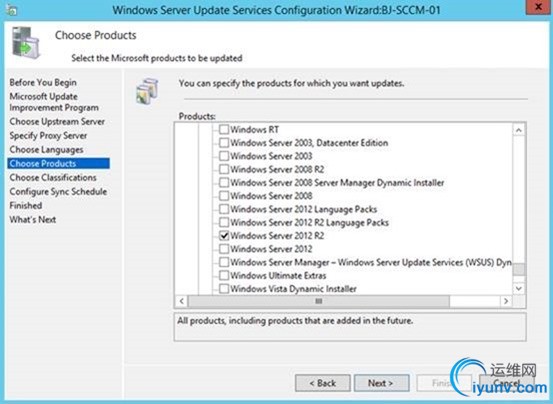Close the configuration wizard window
Image resolution: width=553 pixels, height=404 pixels.
point(537,7)
